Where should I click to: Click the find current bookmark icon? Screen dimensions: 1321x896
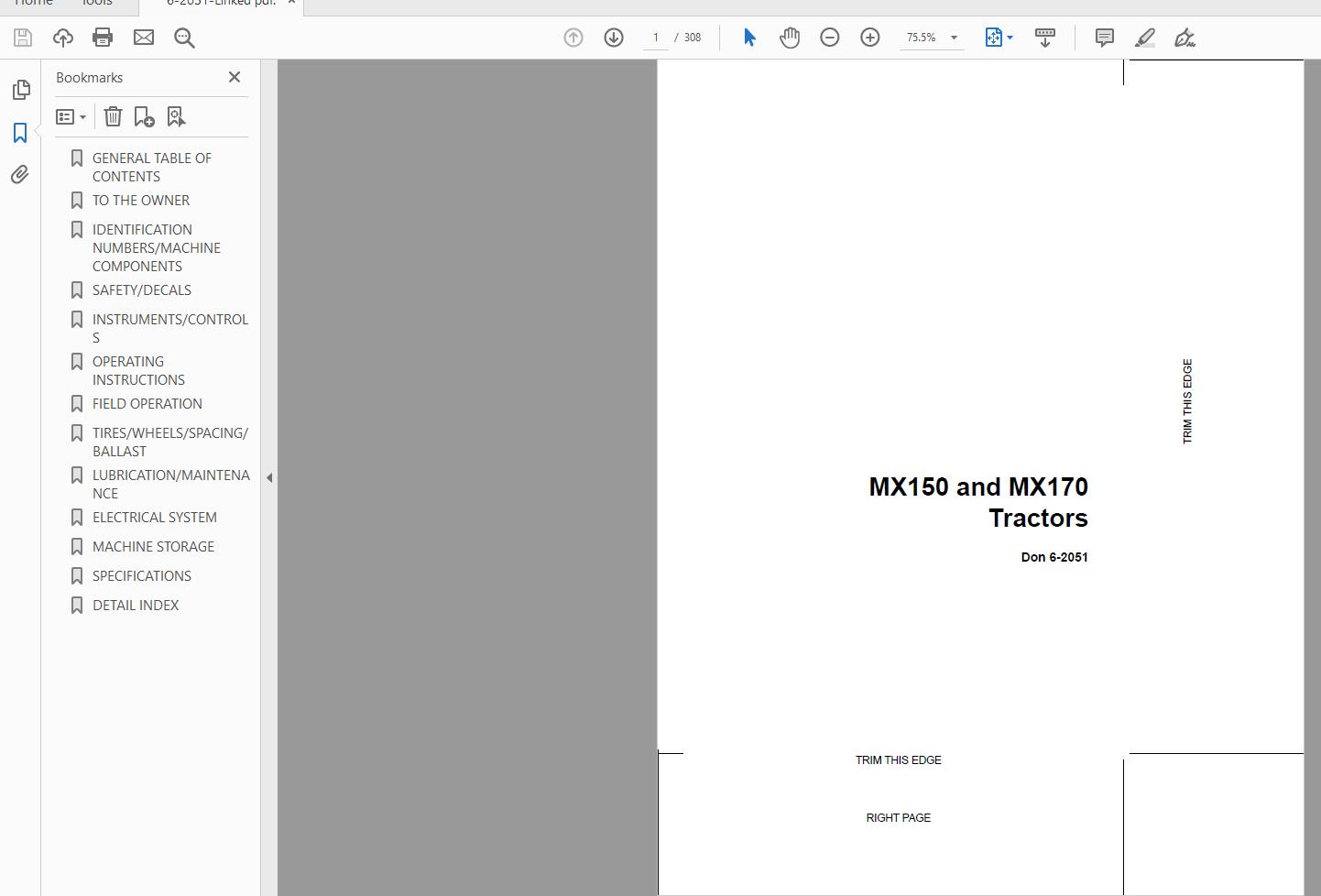(176, 116)
